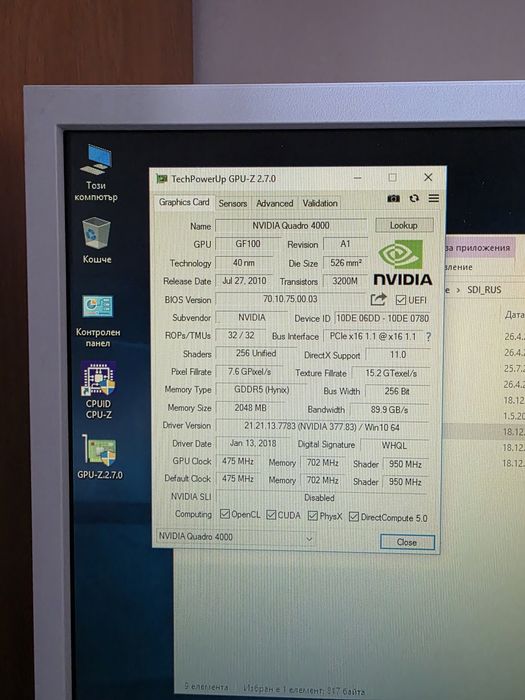The height and width of the screenshot is (700, 525).
Task: Click the BIOS Version field 70.10.75.00.03
Action: (290, 299)
